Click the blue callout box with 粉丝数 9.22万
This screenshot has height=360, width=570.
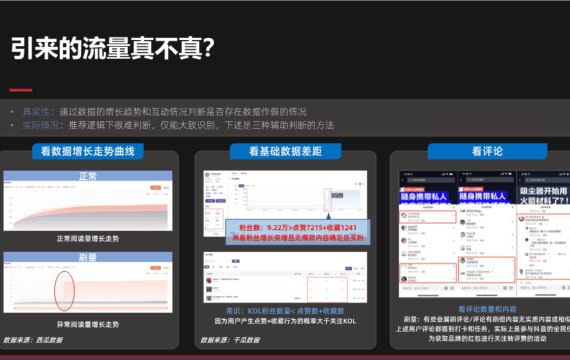(298, 232)
